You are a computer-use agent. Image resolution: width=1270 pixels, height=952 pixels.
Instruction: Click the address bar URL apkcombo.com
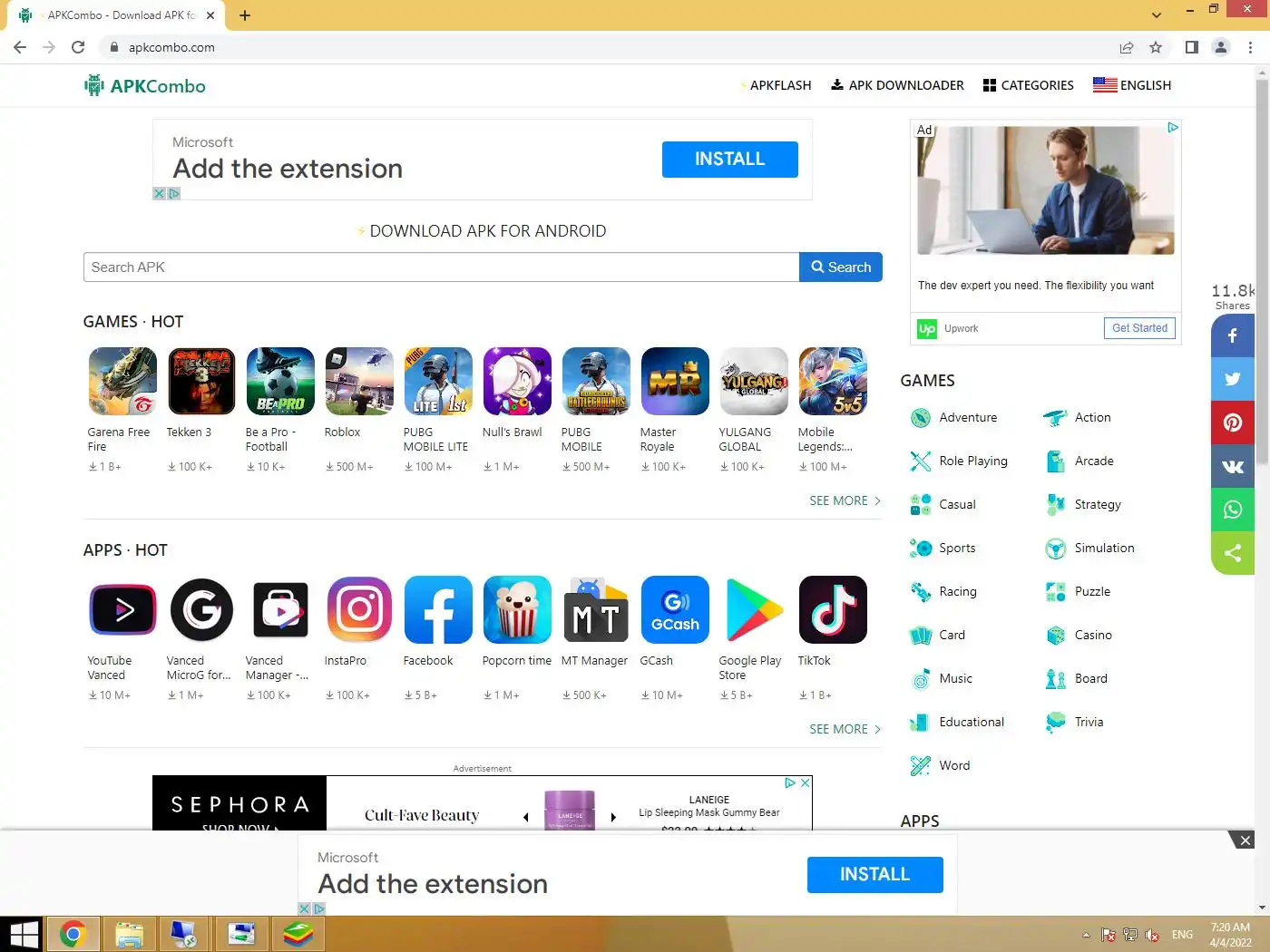point(171,47)
